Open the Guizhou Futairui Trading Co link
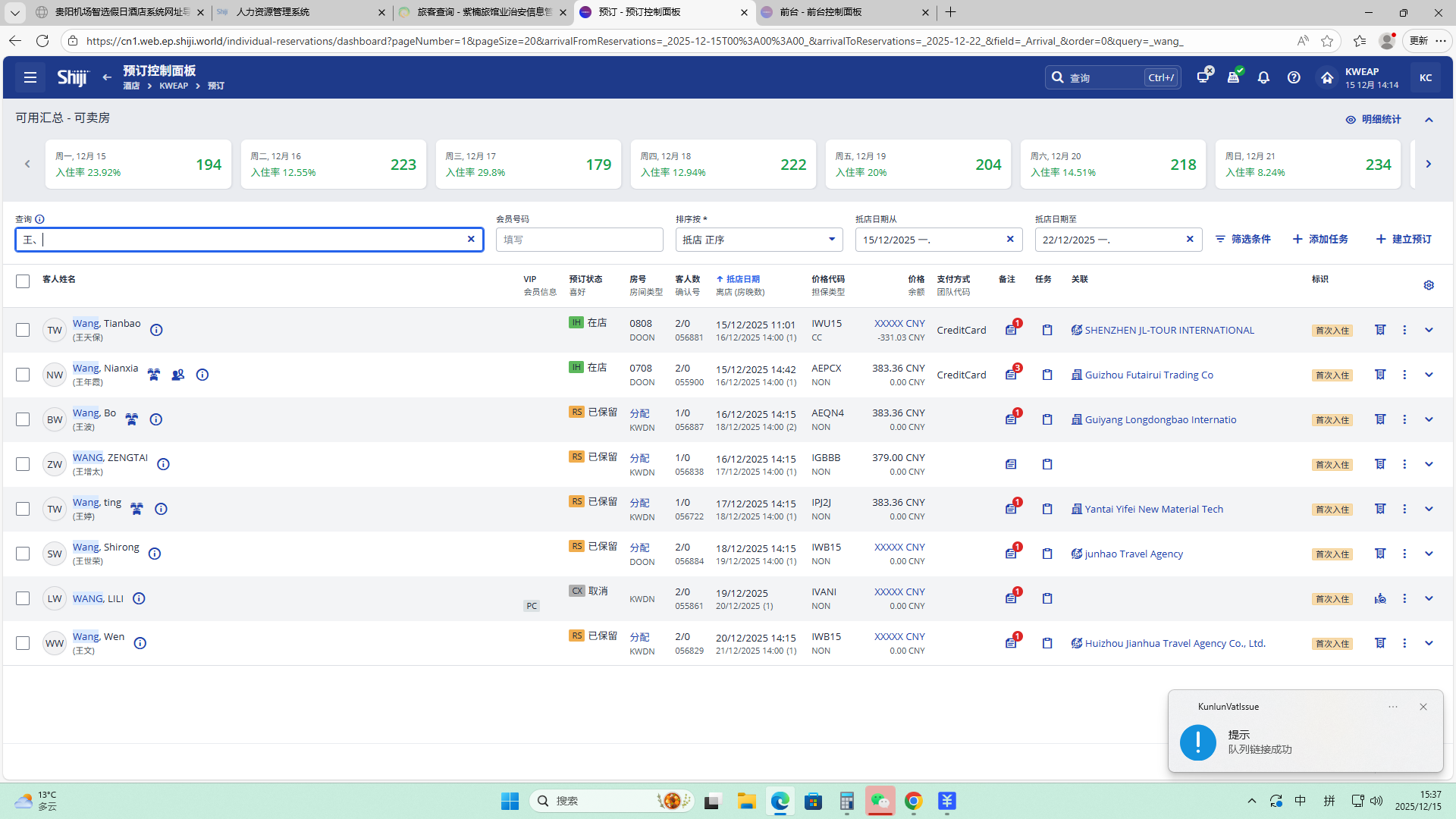 tap(1148, 375)
